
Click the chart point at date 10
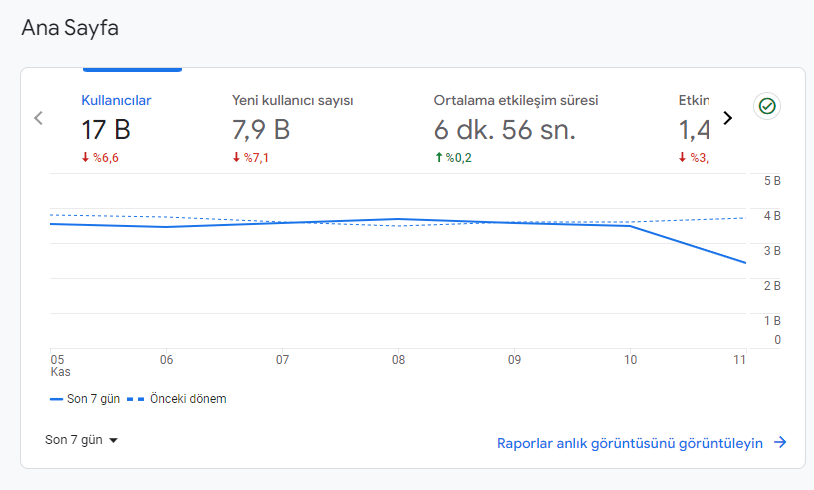click(630, 226)
